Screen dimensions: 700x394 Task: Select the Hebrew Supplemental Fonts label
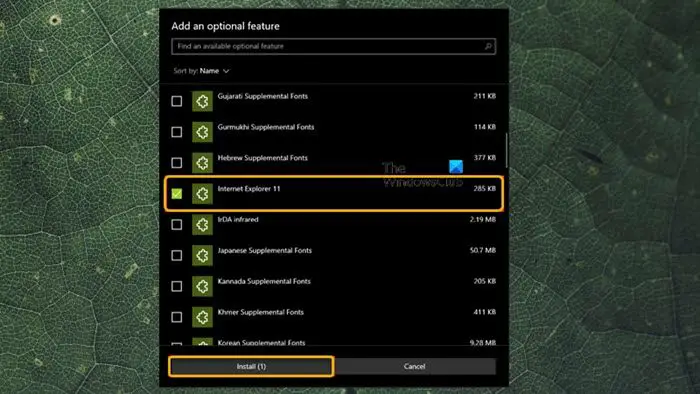pos(262,158)
